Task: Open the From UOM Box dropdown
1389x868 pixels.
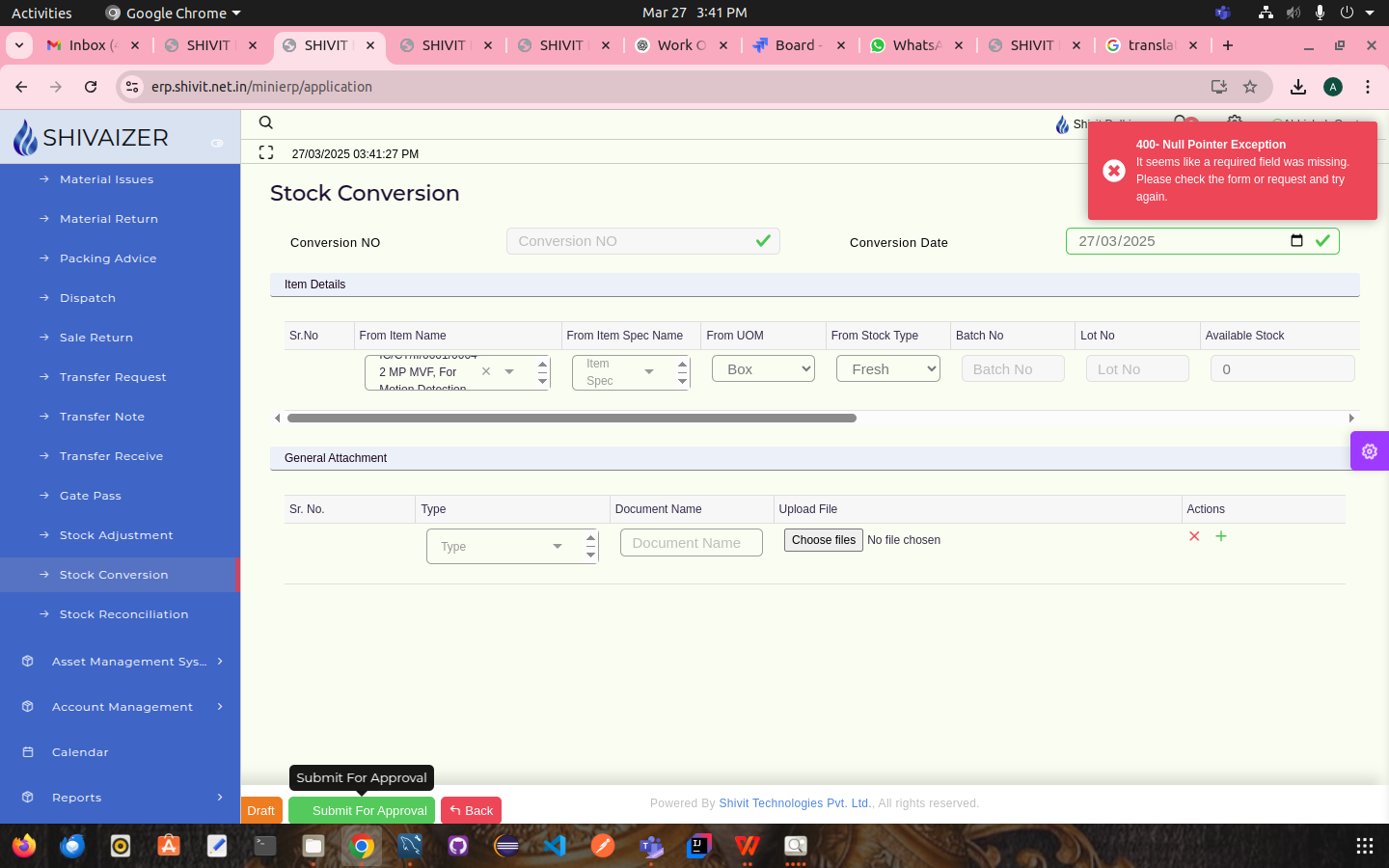Action: pyautogui.click(x=763, y=369)
